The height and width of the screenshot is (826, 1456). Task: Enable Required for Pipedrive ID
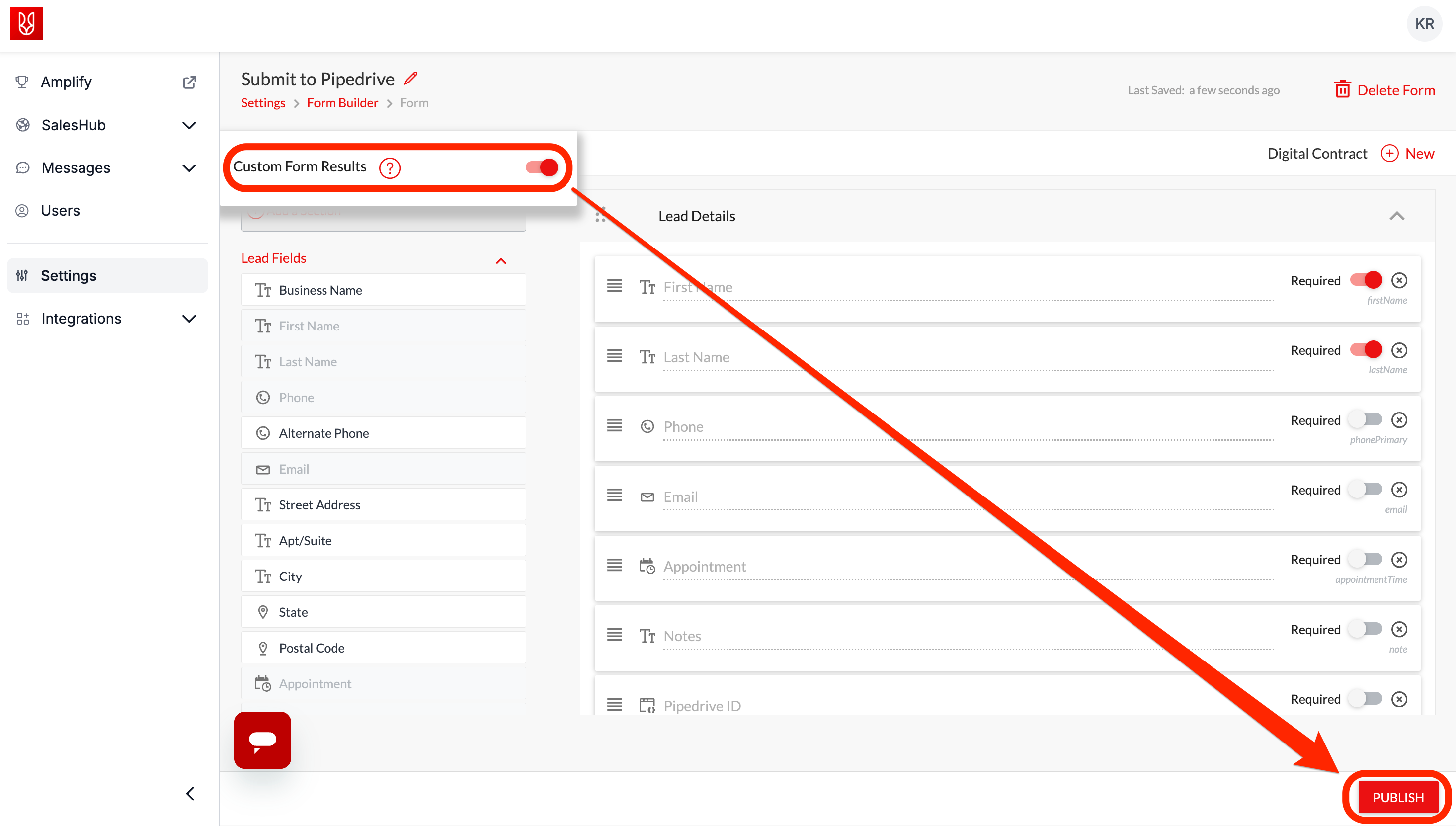click(x=1366, y=698)
